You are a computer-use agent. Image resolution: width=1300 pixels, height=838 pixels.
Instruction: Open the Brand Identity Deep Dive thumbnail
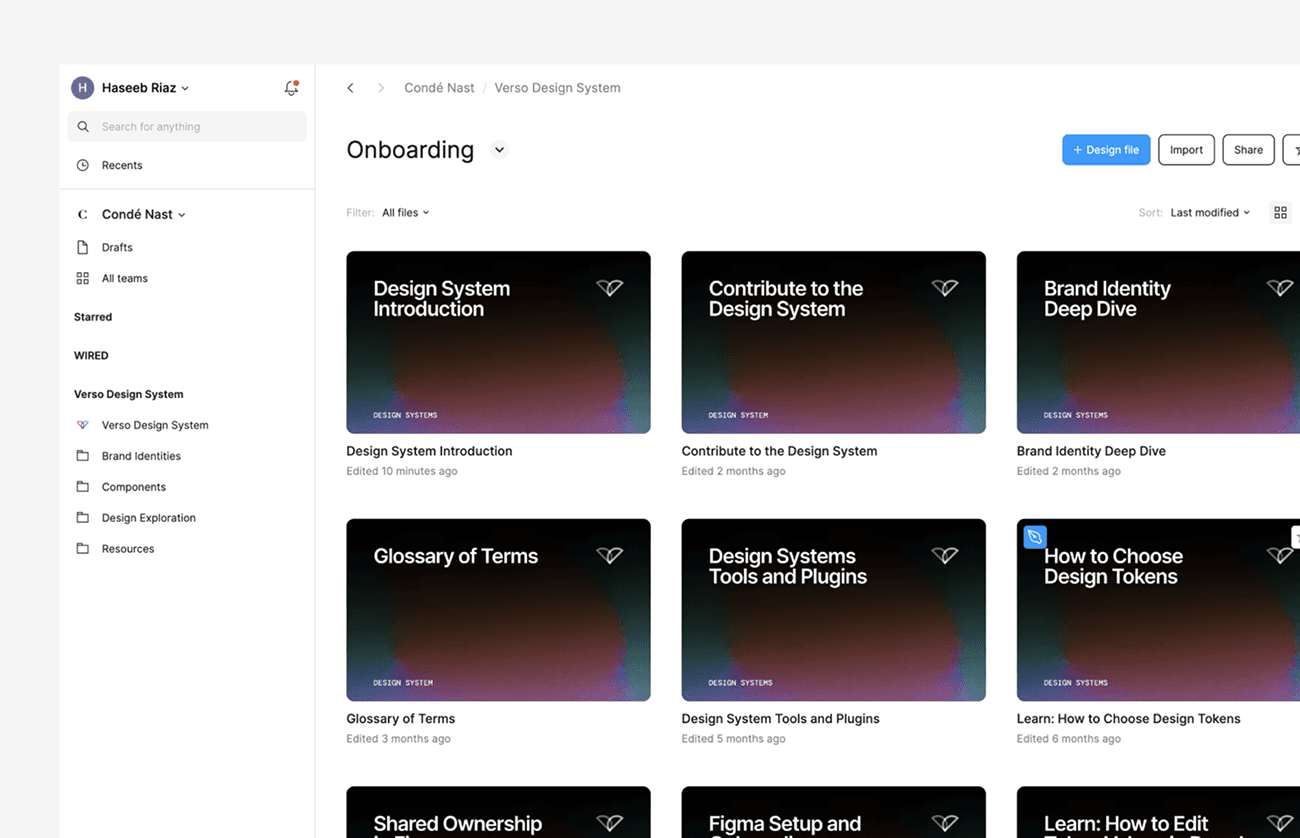1158,342
